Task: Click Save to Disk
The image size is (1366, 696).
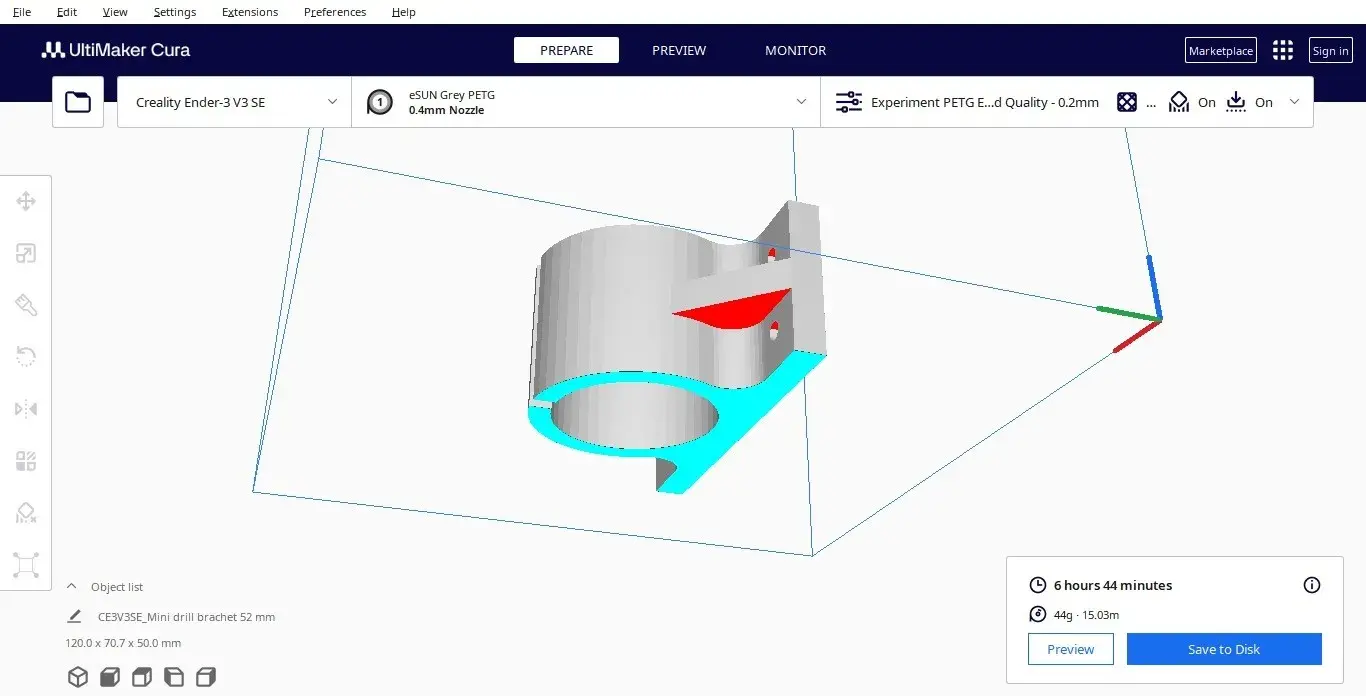Action: (1224, 649)
